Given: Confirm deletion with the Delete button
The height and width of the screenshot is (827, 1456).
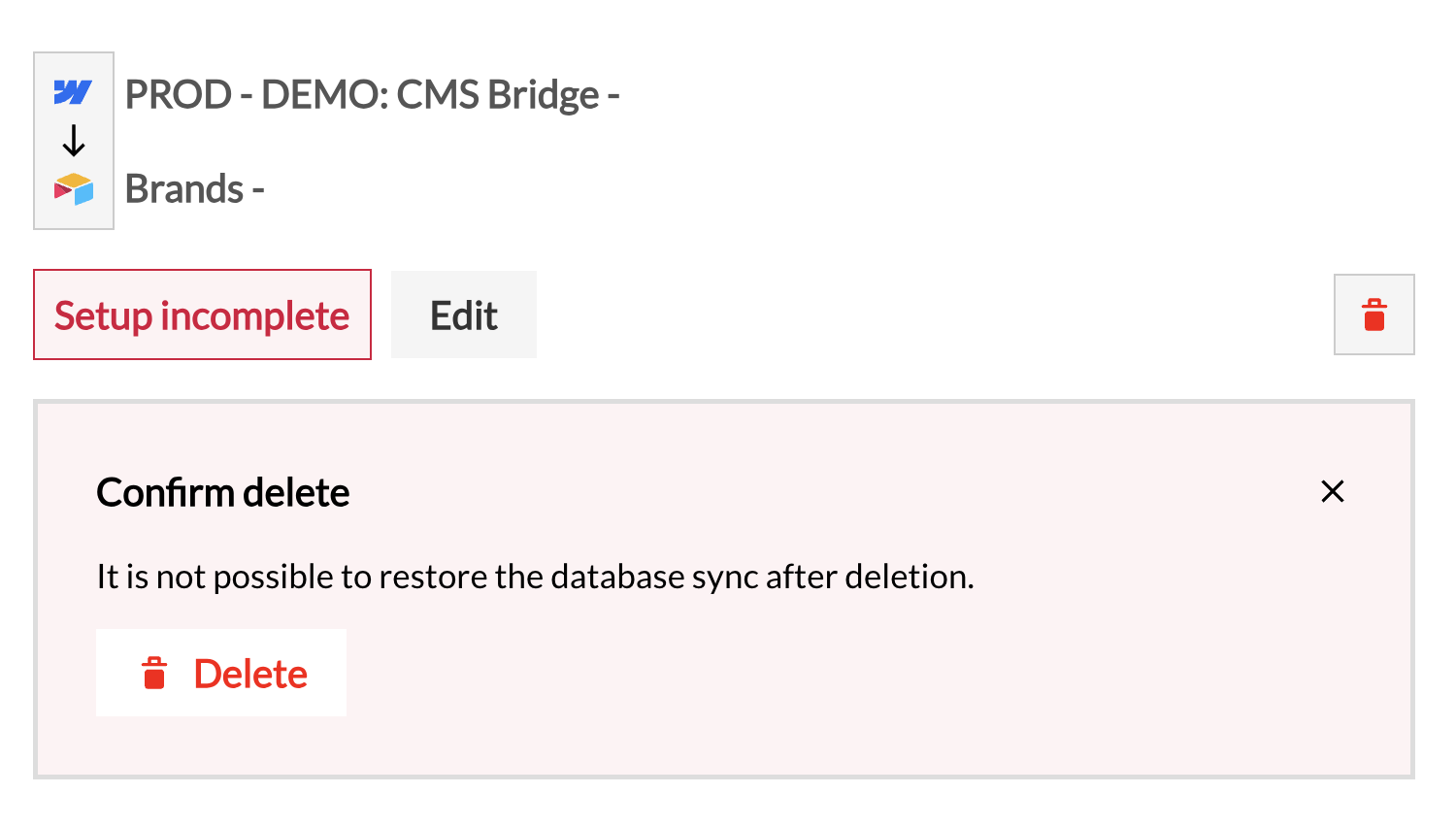Looking at the screenshot, I should (x=221, y=673).
